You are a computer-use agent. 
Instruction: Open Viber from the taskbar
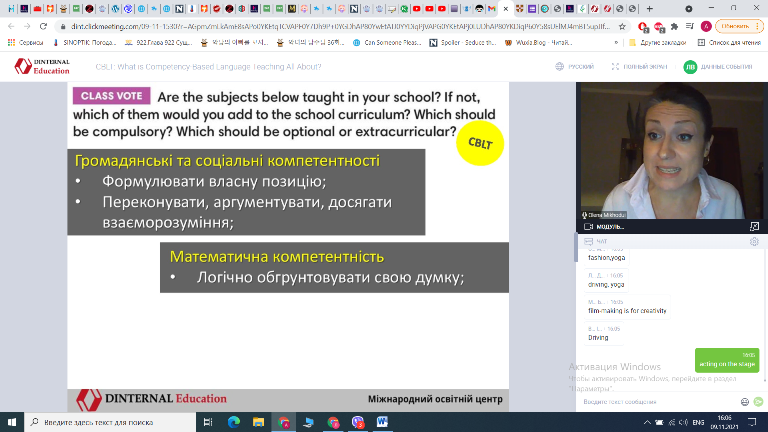click(358, 422)
